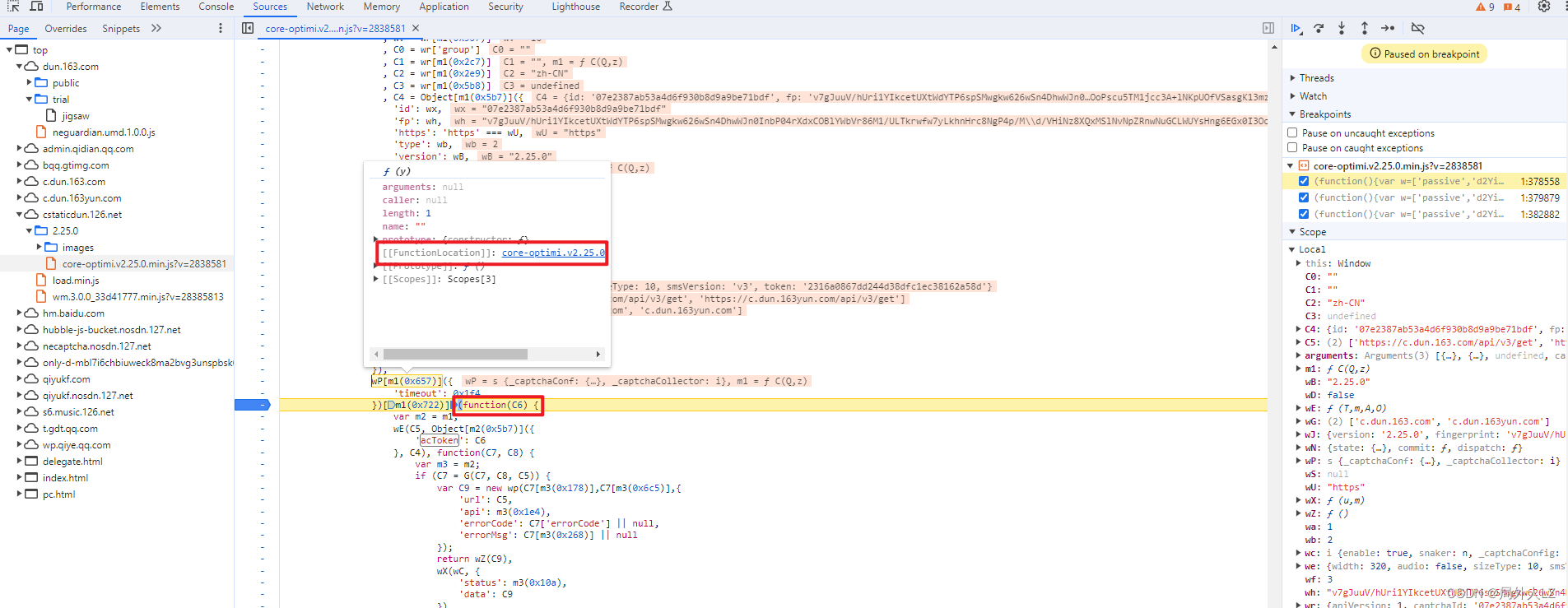Expand the C4 object in Scope

point(1298,329)
